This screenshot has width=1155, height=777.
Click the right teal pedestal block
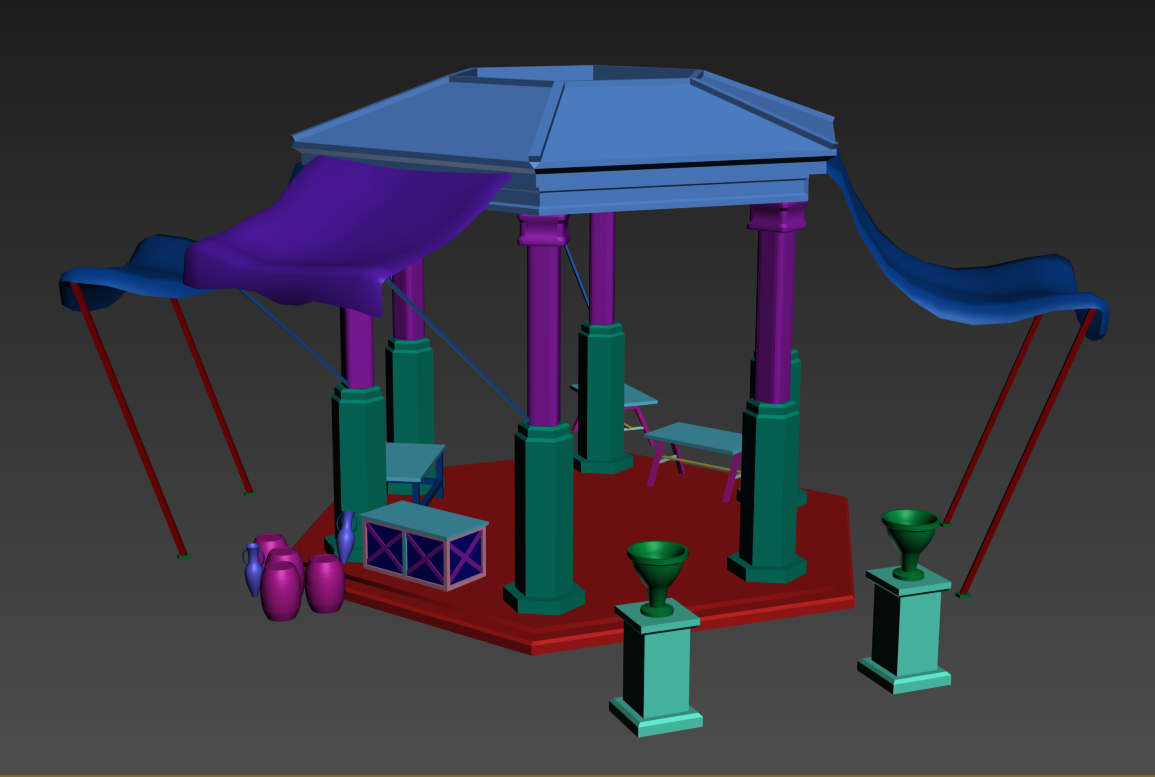(x=908, y=630)
